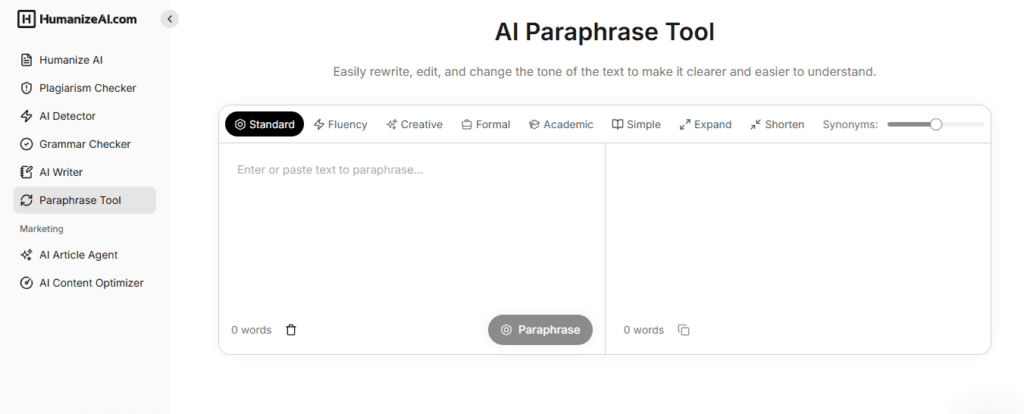
Task: Select the Formal tone mode
Action: click(486, 124)
